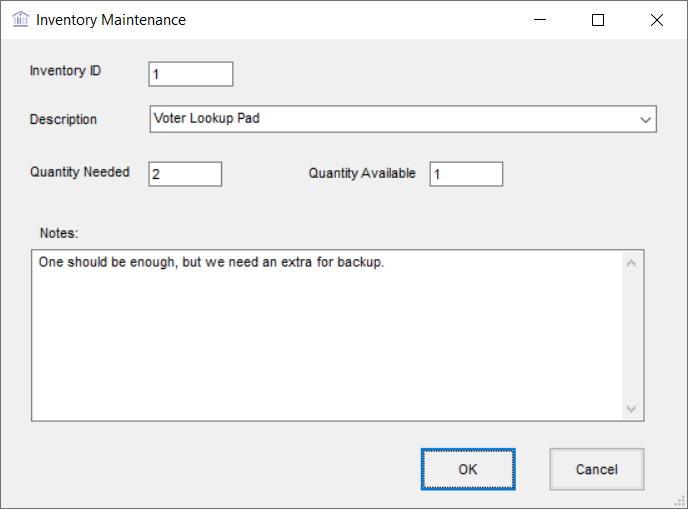Click the Quantity Needed field
688x509 pixels.
click(185, 174)
